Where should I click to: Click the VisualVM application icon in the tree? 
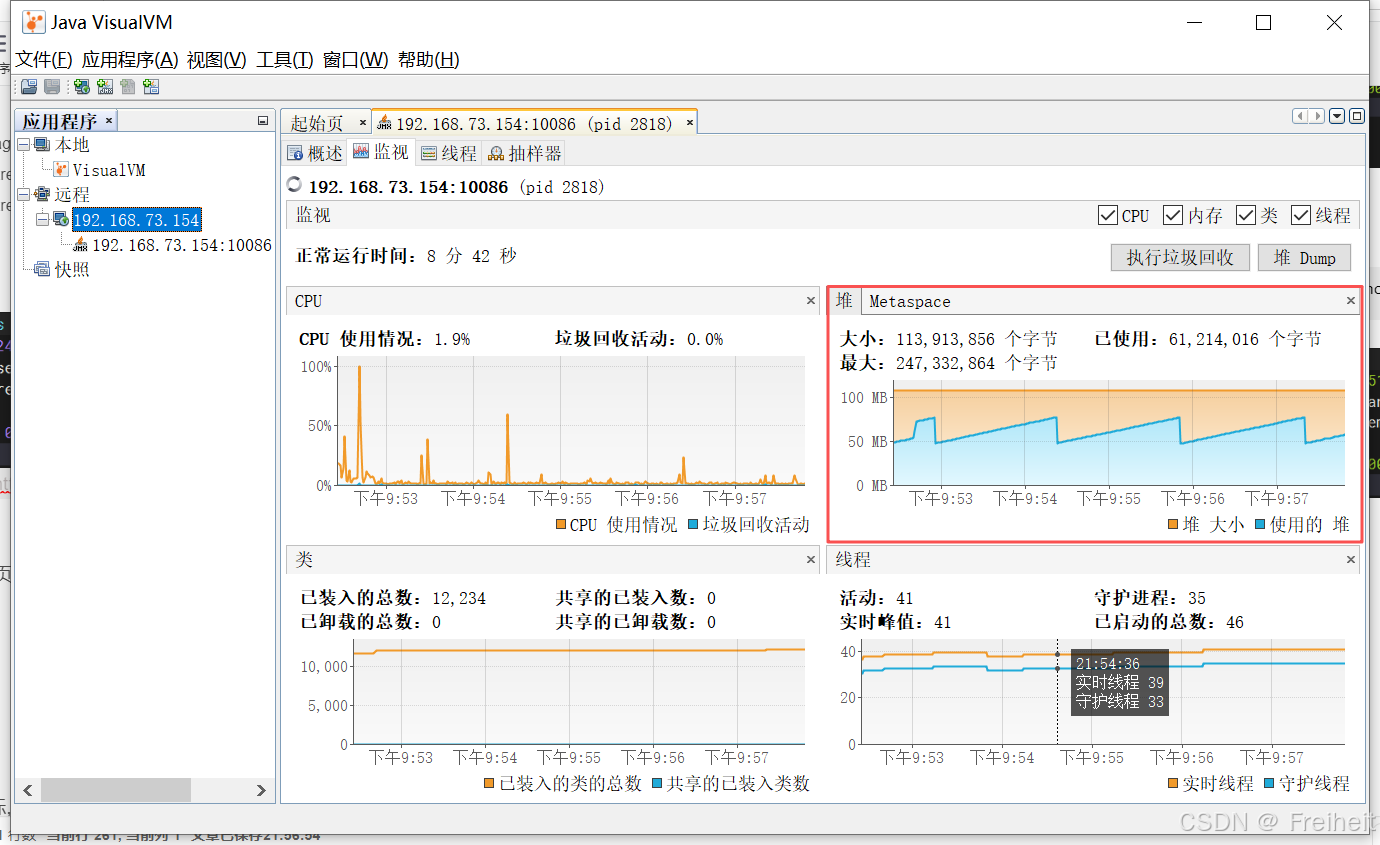[61, 170]
